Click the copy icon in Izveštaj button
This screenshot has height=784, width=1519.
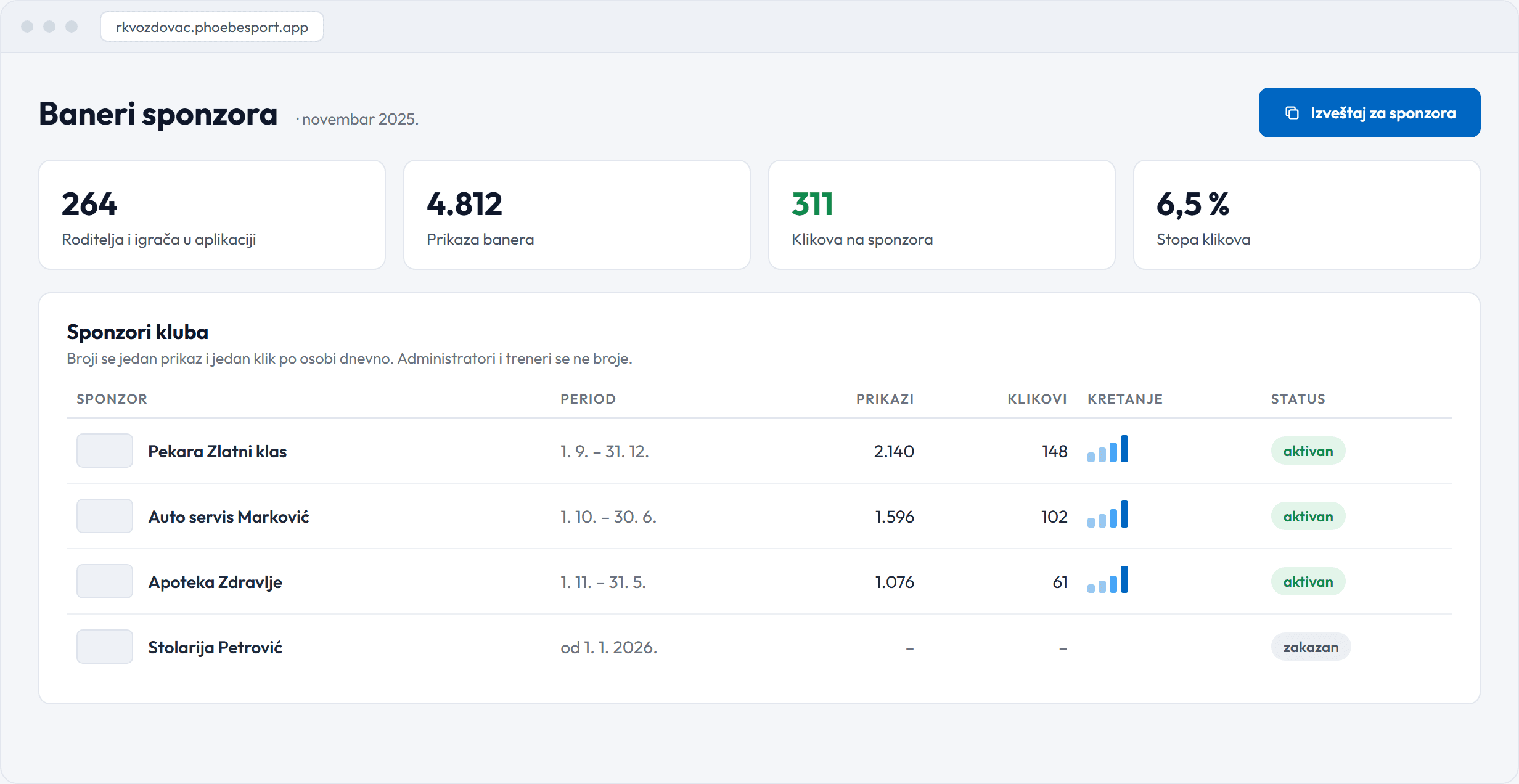(1292, 113)
